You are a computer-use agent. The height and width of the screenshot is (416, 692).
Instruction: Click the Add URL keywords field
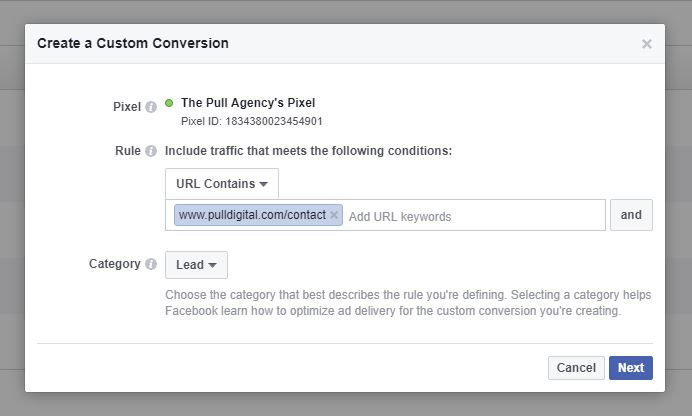point(470,216)
